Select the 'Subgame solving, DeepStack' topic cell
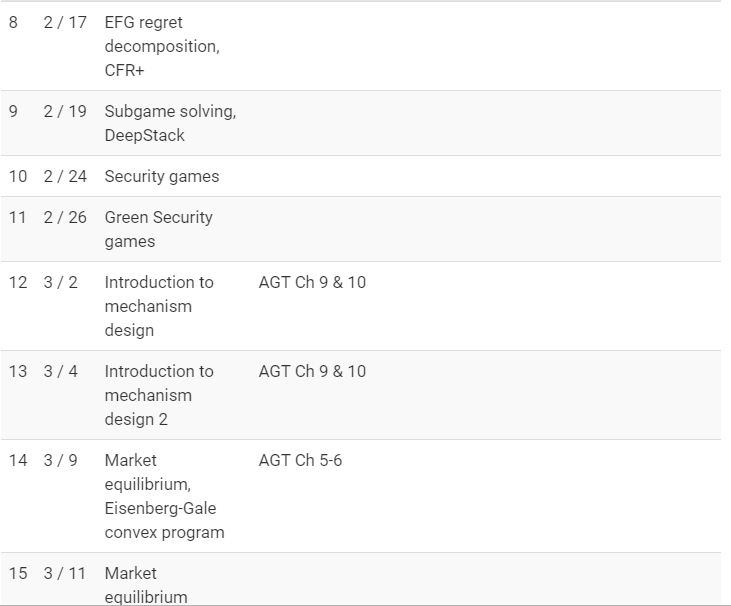The height and width of the screenshot is (606, 731). pyautogui.click(x=170, y=123)
